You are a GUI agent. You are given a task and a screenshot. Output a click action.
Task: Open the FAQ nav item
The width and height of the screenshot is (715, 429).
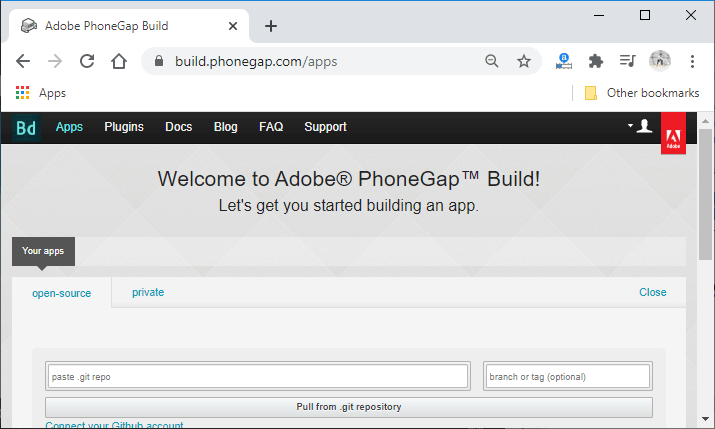[271, 127]
